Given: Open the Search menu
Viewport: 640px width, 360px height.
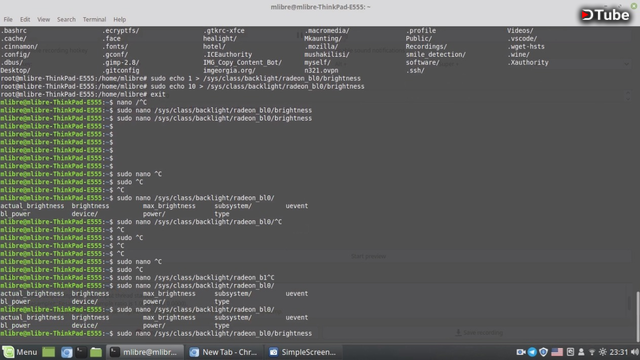Looking at the screenshot, I should coord(66,19).
